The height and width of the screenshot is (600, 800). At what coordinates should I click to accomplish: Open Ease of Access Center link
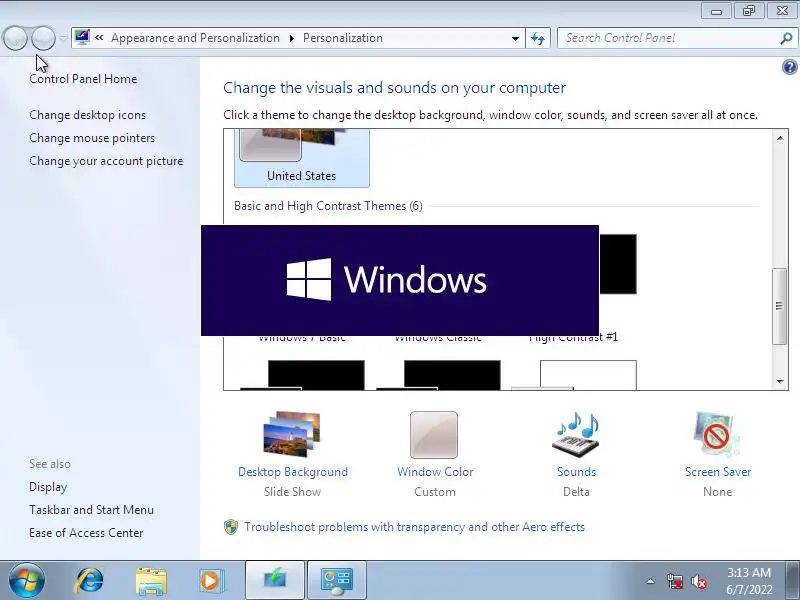coord(86,533)
